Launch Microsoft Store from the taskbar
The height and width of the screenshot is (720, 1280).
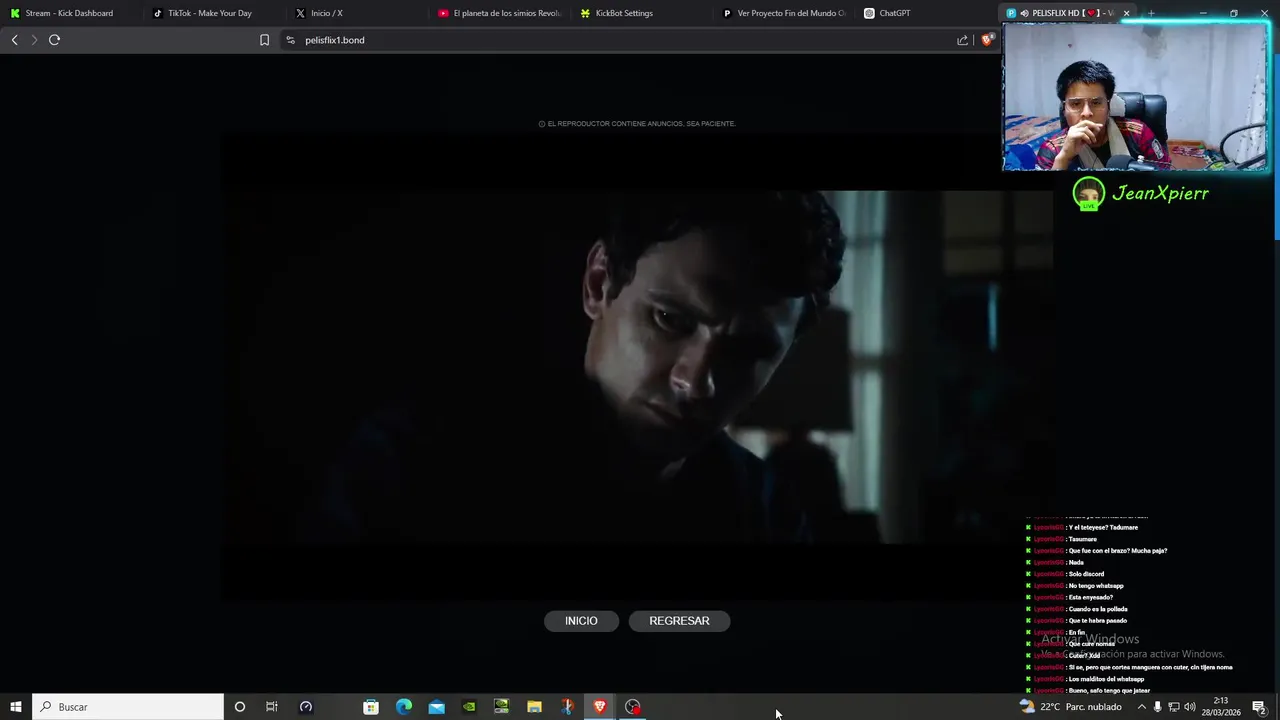pyautogui.click(x=371, y=707)
